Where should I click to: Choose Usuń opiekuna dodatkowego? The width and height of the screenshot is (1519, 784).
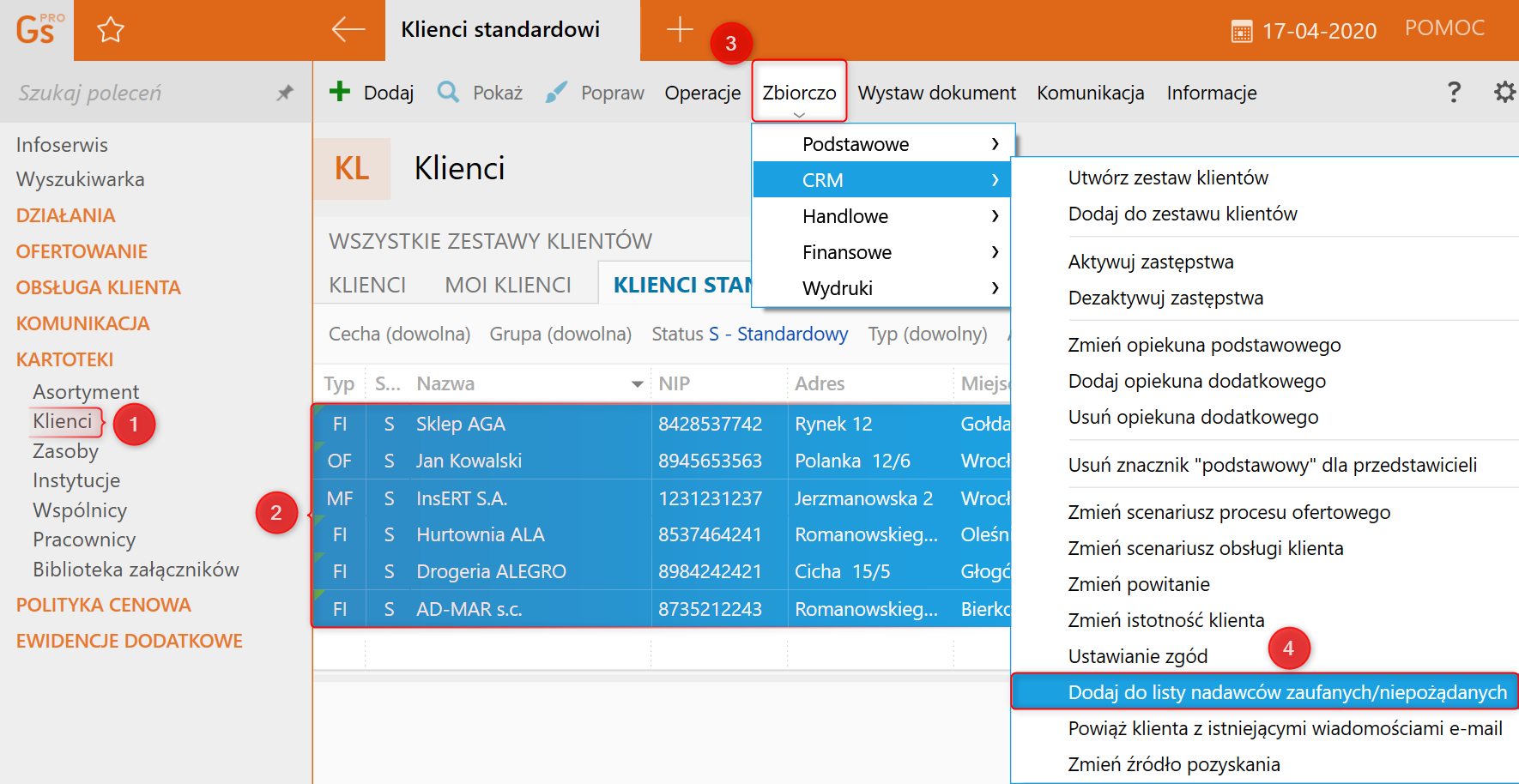pyautogui.click(x=1193, y=417)
